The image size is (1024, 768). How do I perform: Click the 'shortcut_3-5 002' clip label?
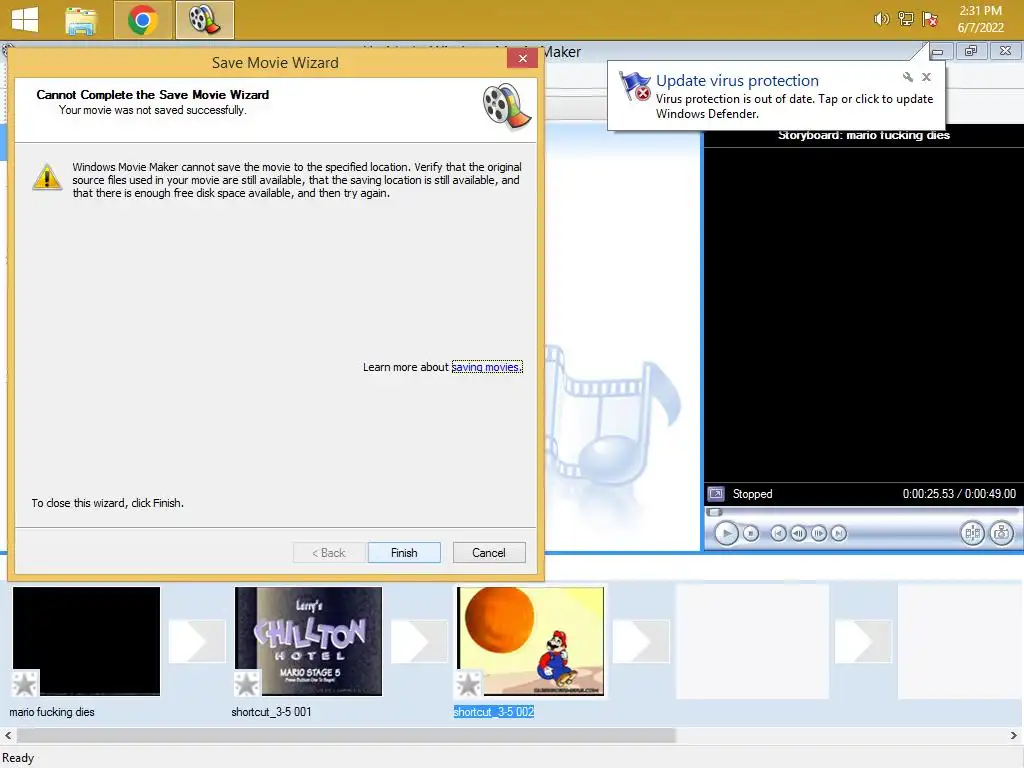[494, 712]
